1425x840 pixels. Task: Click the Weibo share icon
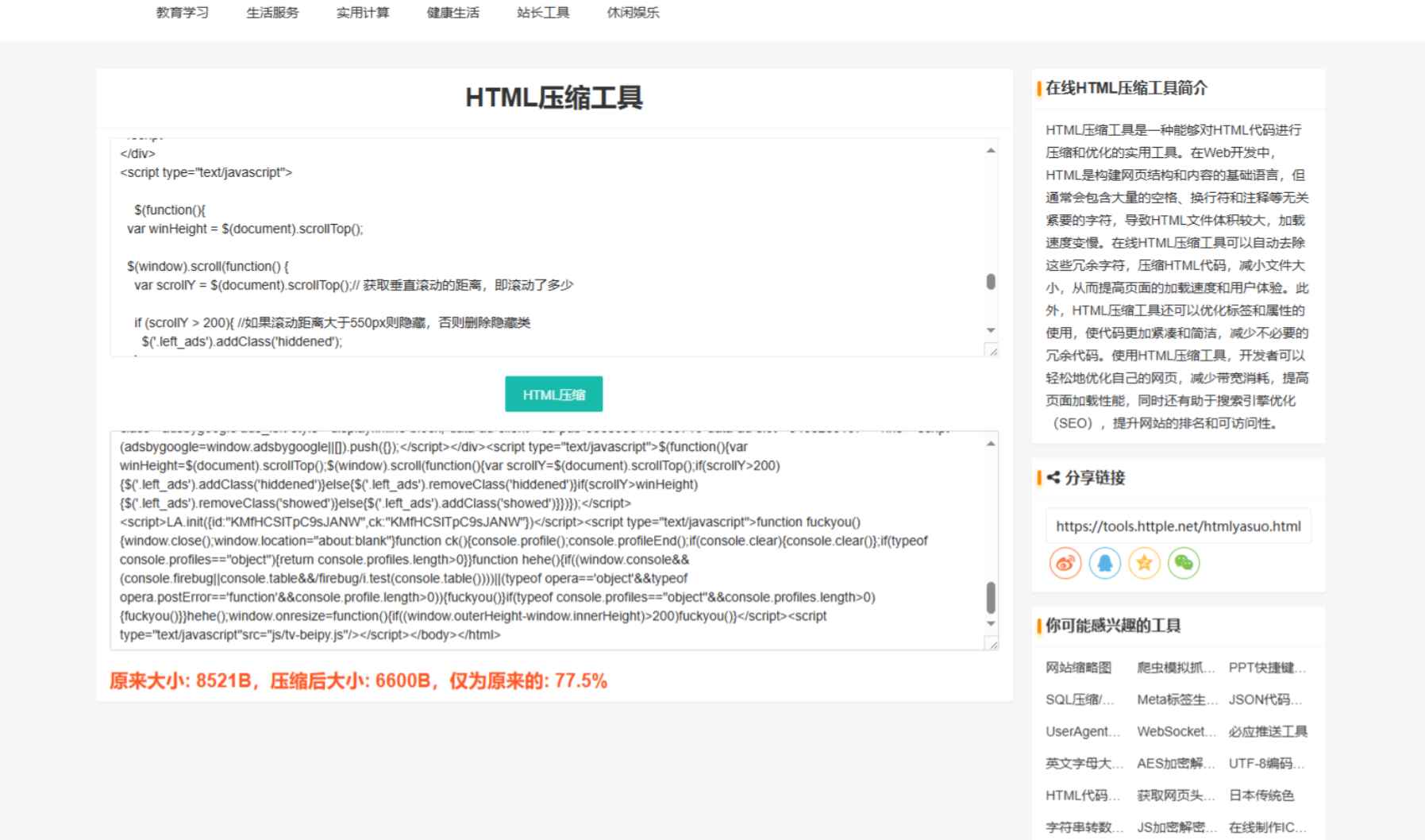click(1065, 564)
